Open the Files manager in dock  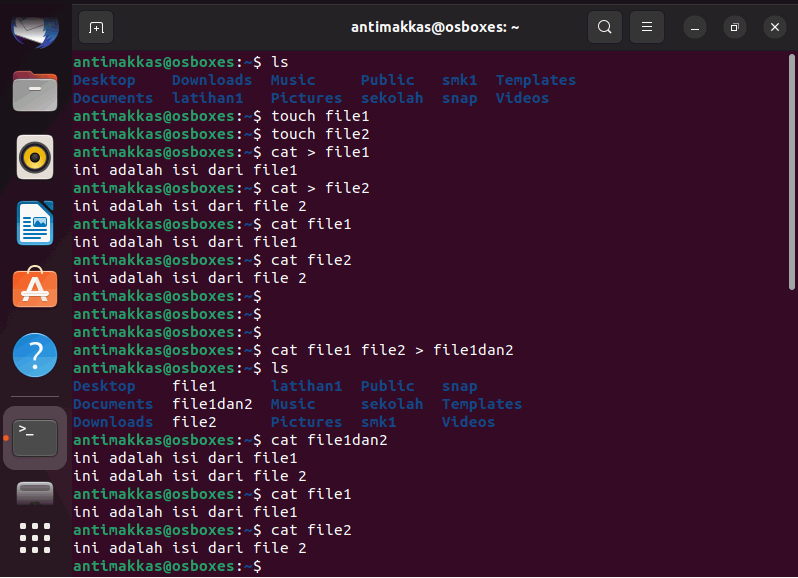tap(35, 91)
